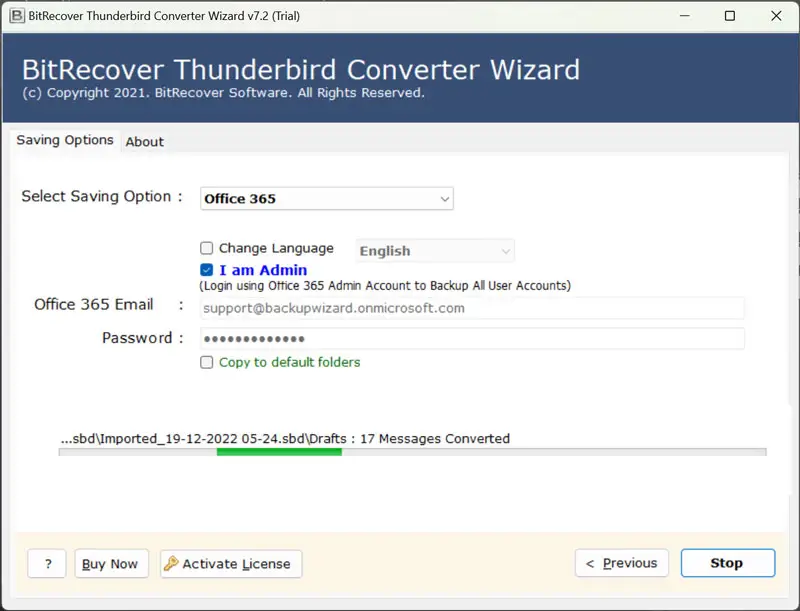800x611 pixels.
Task: Click the '17 Messages Converted' status text
Action: [435, 439]
